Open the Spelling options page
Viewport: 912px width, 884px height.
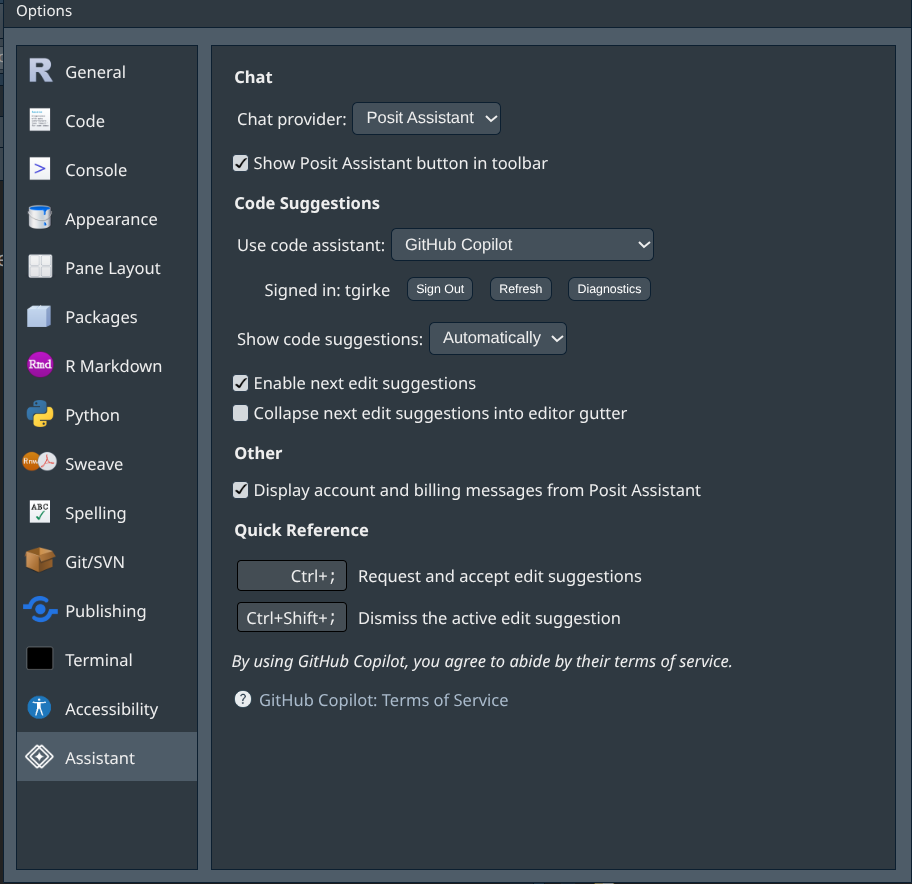coord(107,512)
